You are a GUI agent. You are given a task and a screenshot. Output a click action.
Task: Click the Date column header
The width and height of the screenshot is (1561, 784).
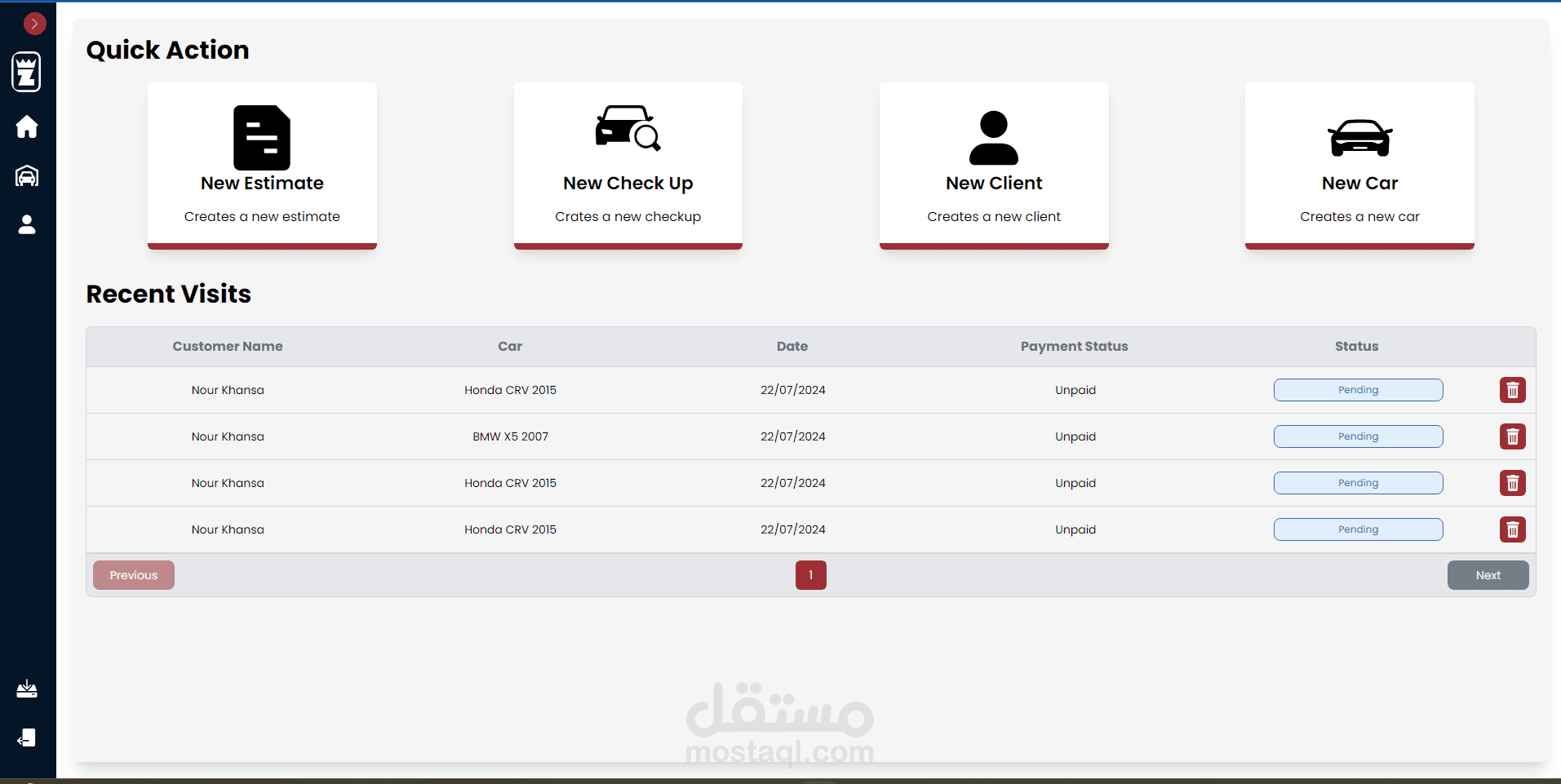pyautogui.click(x=792, y=346)
